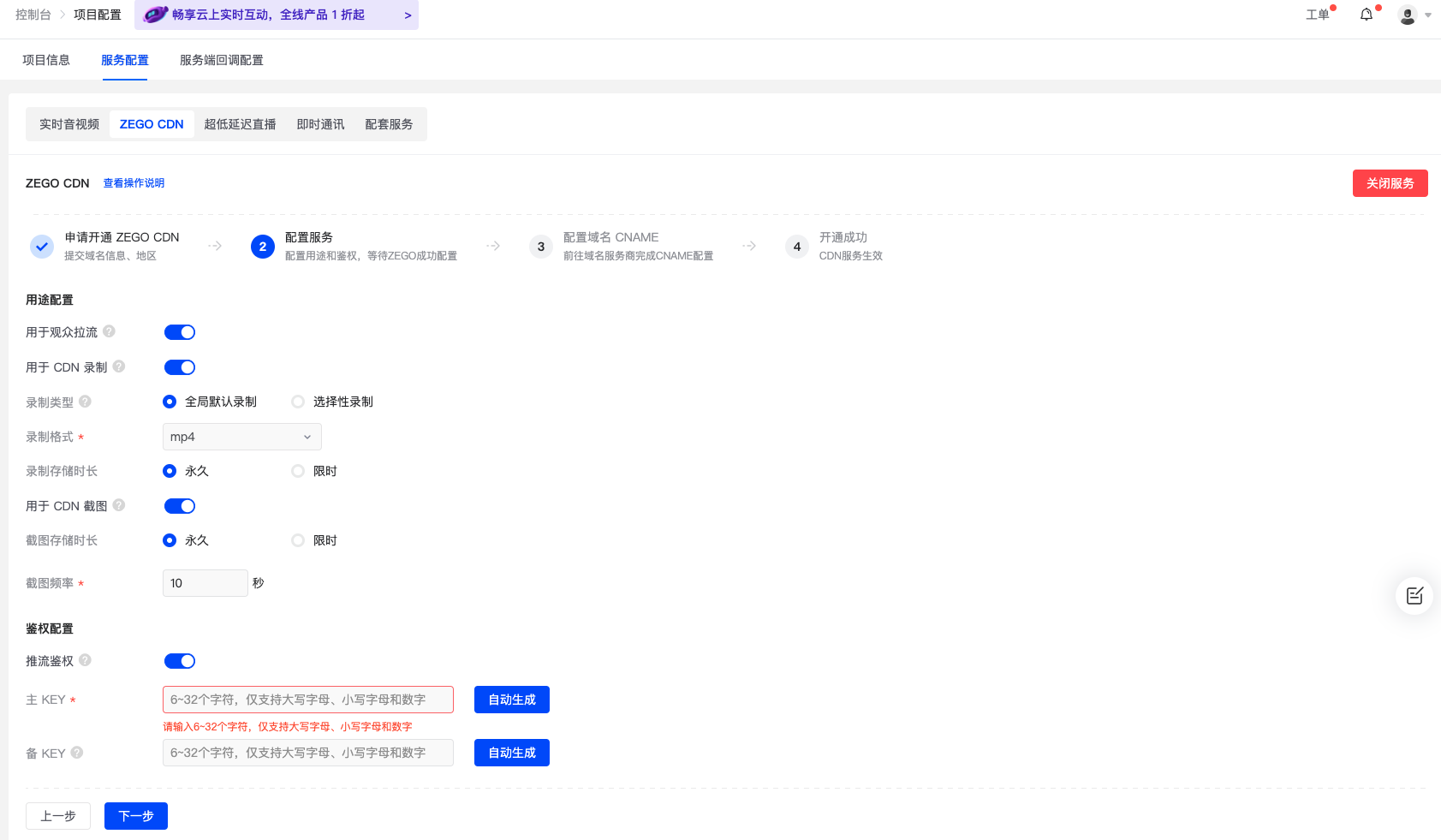Toggle the 用于 CDN 录制 switch

(x=180, y=367)
